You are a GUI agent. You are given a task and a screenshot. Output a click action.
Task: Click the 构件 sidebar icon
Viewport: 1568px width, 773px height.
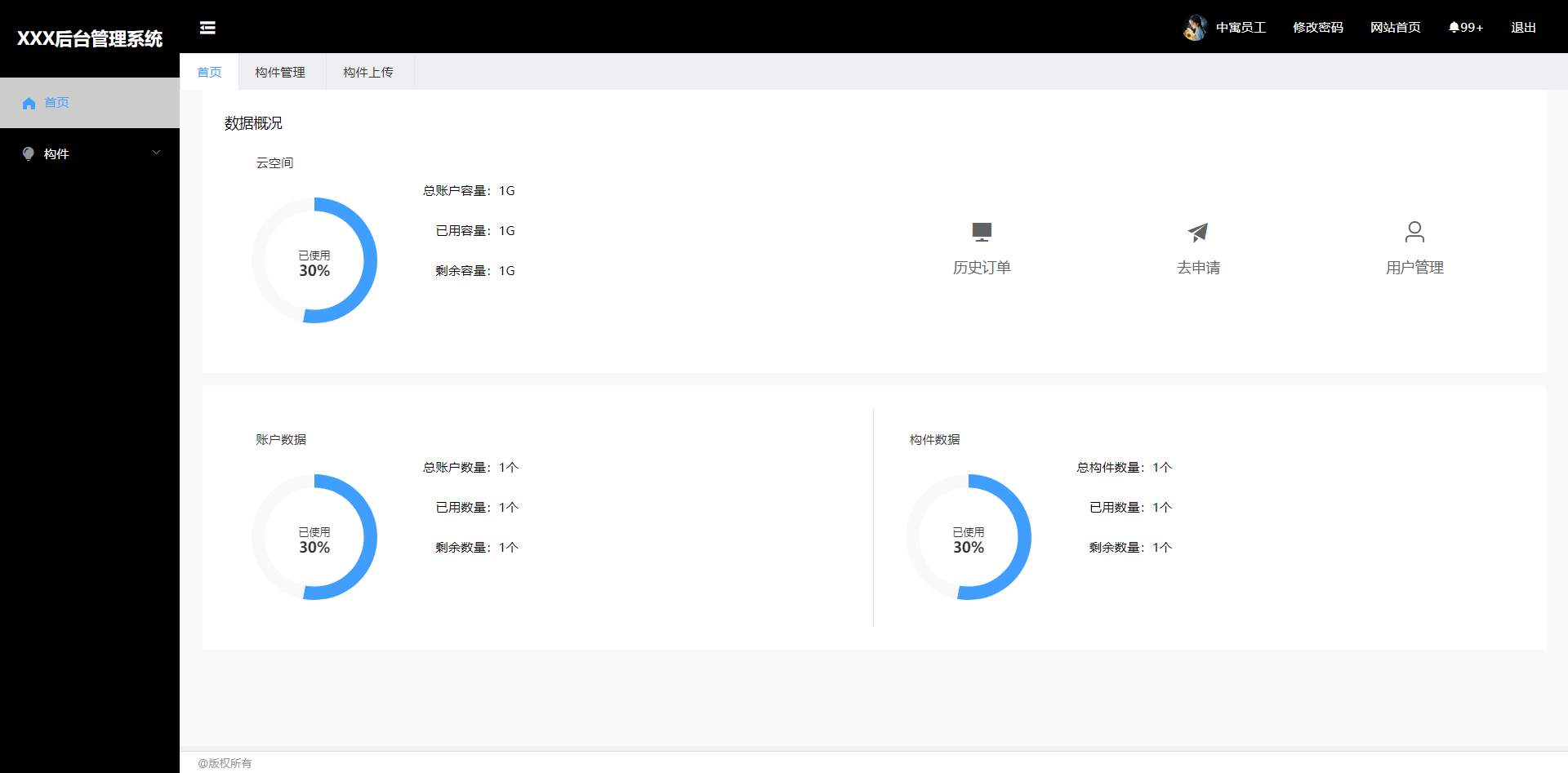coord(28,153)
